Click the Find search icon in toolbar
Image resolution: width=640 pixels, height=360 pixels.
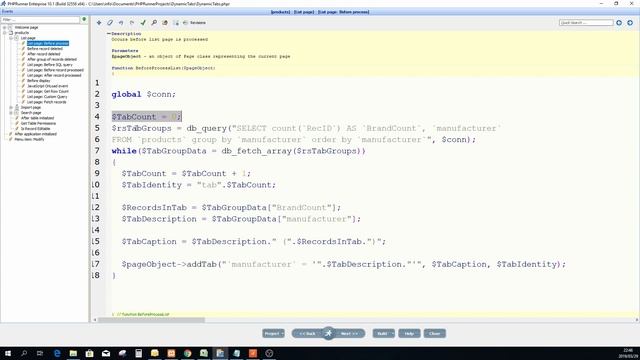click(x=154, y=23)
